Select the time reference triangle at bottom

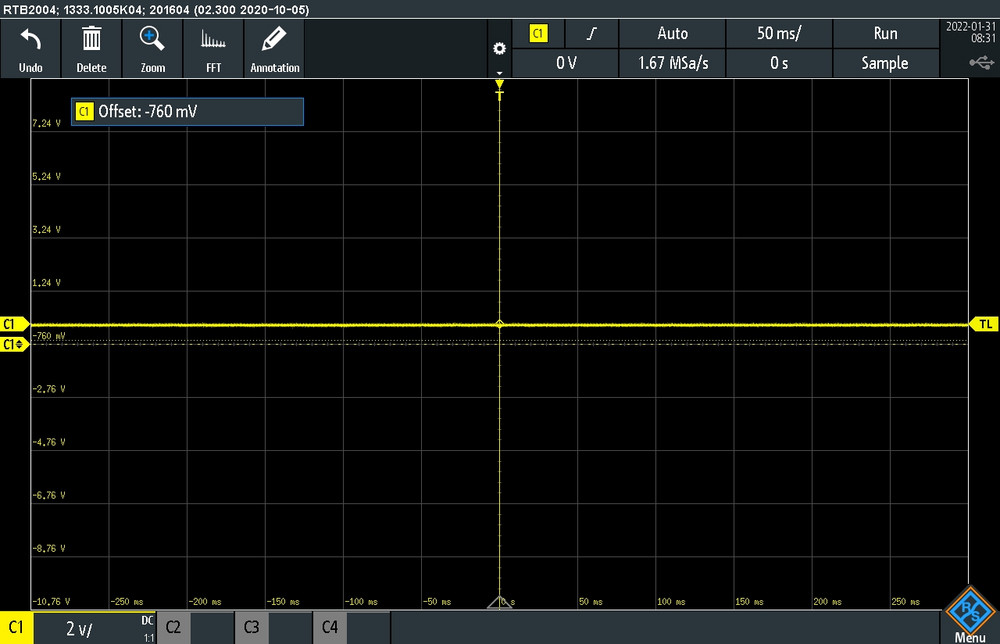click(499, 603)
